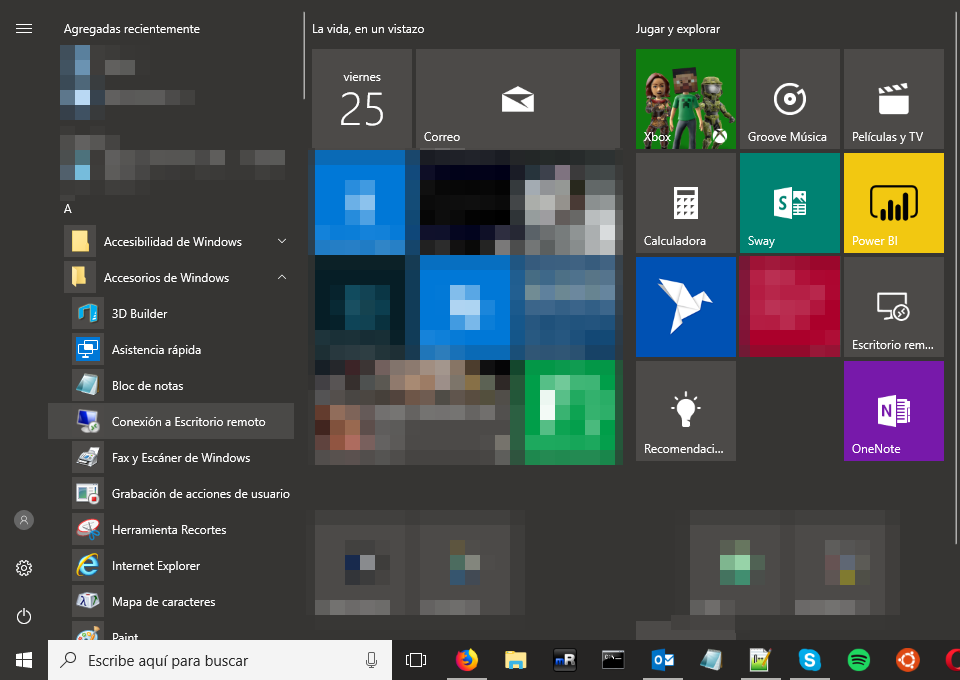Open Internet Explorer from app list
Image resolution: width=960 pixels, height=680 pixels.
point(171,566)
